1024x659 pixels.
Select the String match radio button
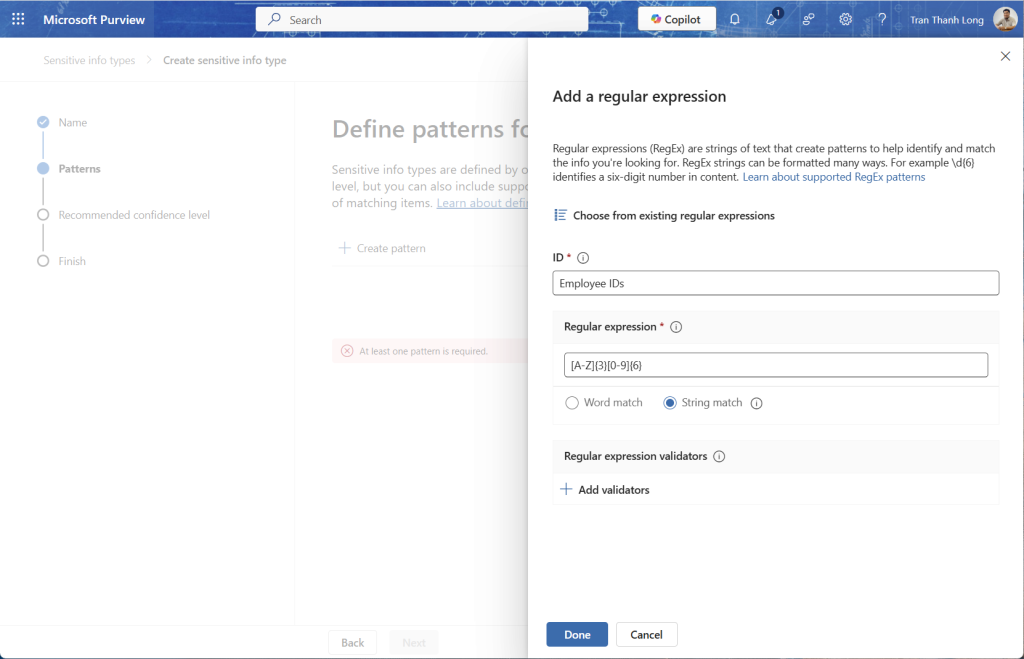[670, 403]
